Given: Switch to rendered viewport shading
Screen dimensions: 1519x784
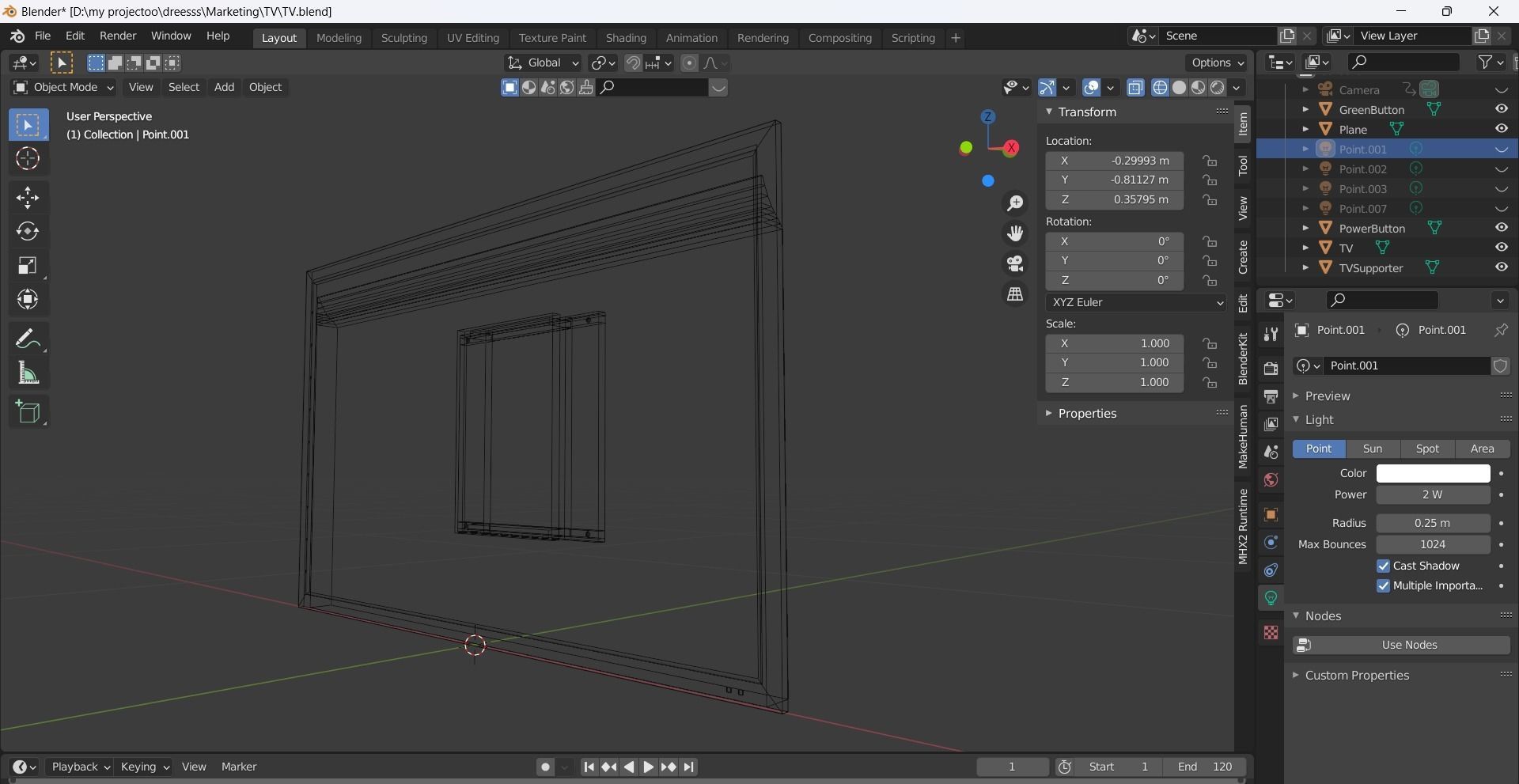Looking at the screenshot, I should (x=1218, y=88).
